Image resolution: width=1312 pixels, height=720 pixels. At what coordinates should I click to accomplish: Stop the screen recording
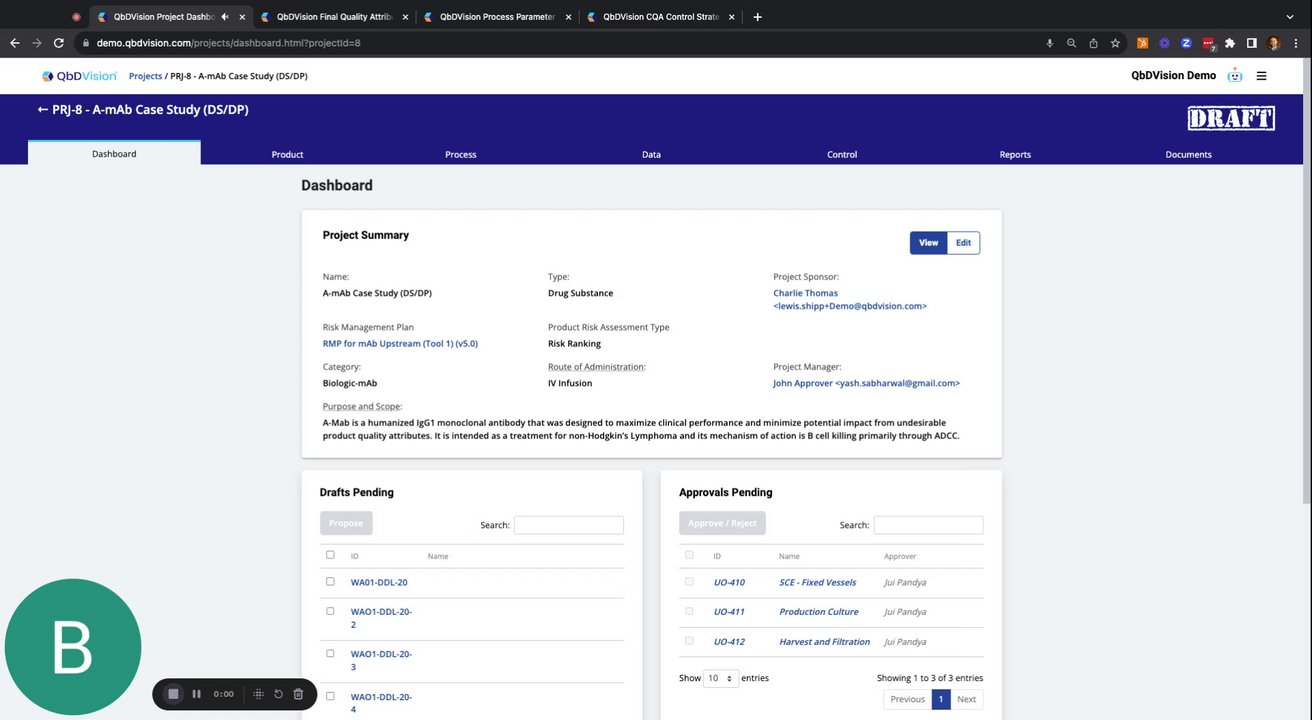click(x=173, y=694)
